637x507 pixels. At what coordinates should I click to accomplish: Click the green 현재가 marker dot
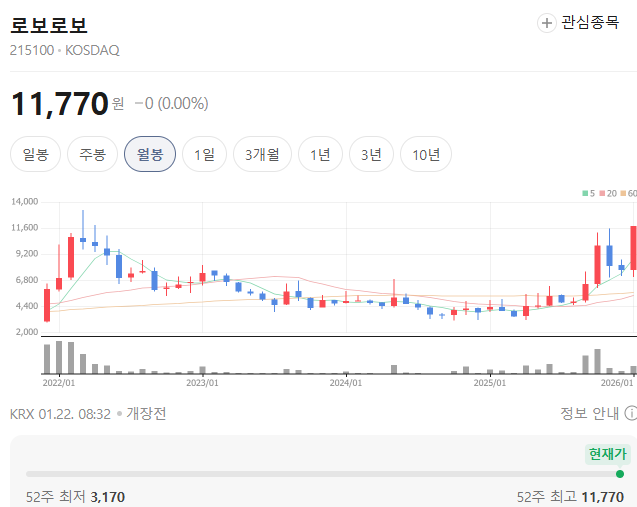[620, 474]
